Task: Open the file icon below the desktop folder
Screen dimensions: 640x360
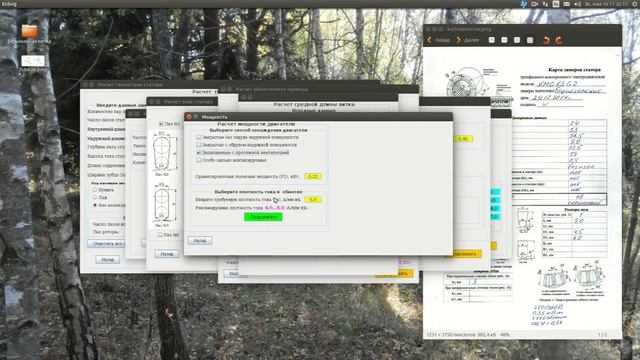Action: coord(33,61)
